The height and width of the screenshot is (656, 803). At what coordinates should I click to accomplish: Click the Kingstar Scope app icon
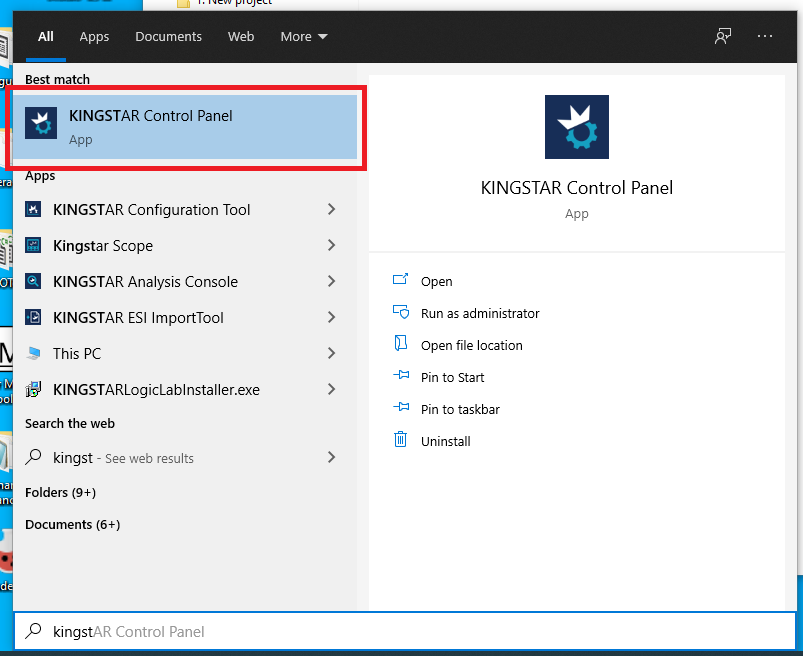[x=33, y=246]
